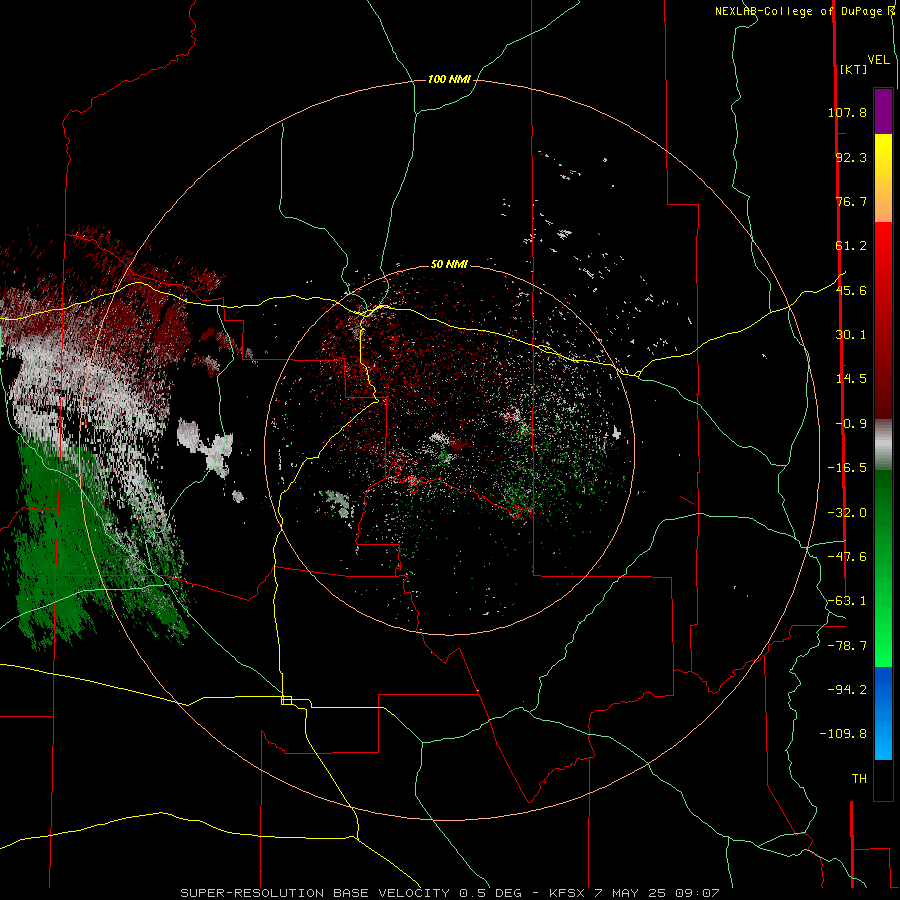
Task: Pick the gray near-zero segment of velocity scale
Action: point(883,445)
